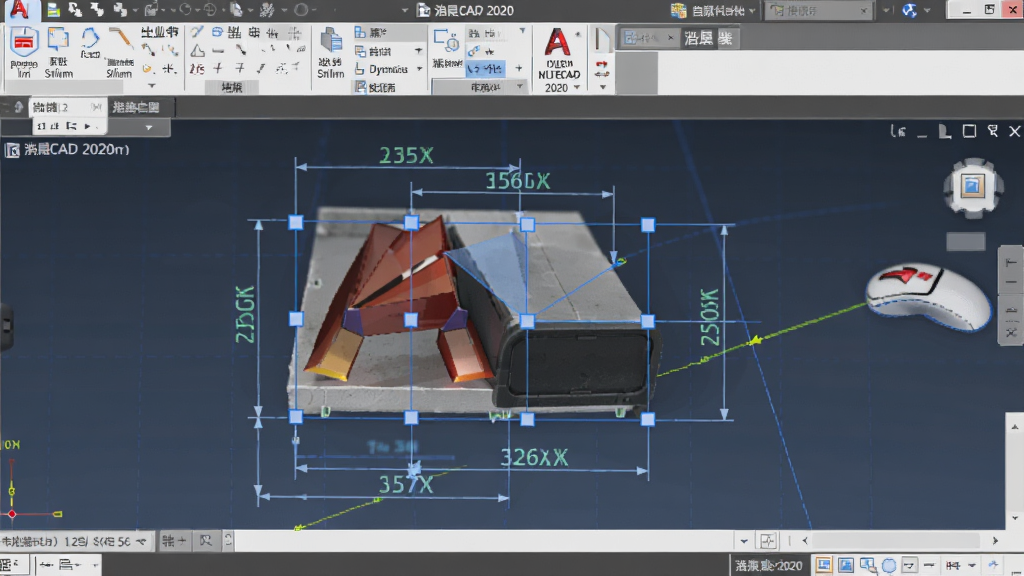Open the dropdown arrow at far right of the ribbon's bottom panel label
The height and width of the screenshot is (576, 1024).
point(520,86)
